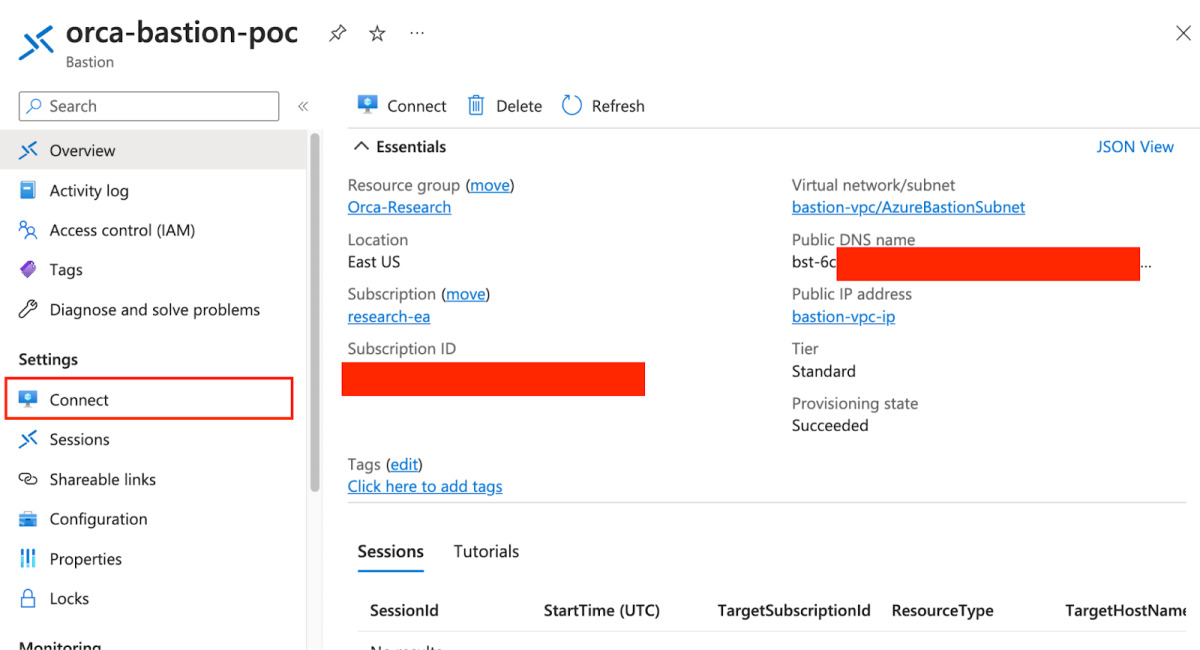Open Connect under Settings
Viewport: 1200px width, 650px height.
coord(149,399)
